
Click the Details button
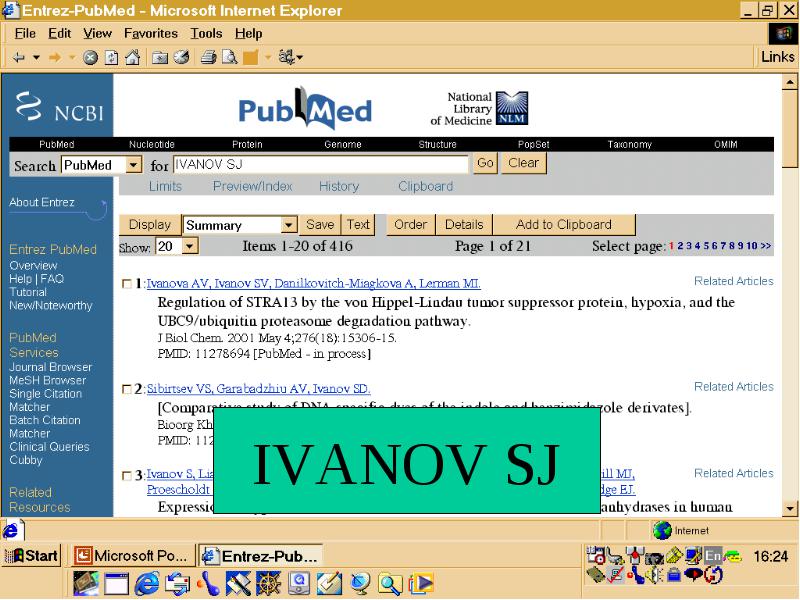coord(464,225)
